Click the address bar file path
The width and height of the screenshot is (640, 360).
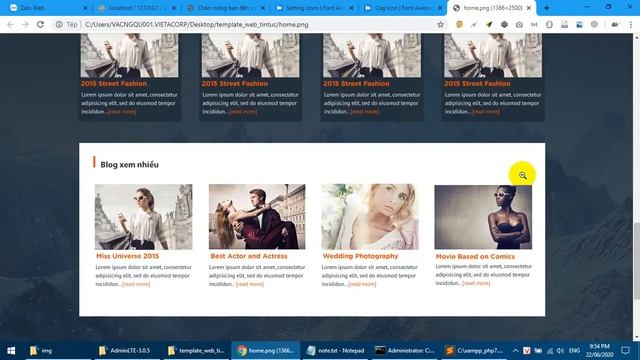click(x=197, y=24)
